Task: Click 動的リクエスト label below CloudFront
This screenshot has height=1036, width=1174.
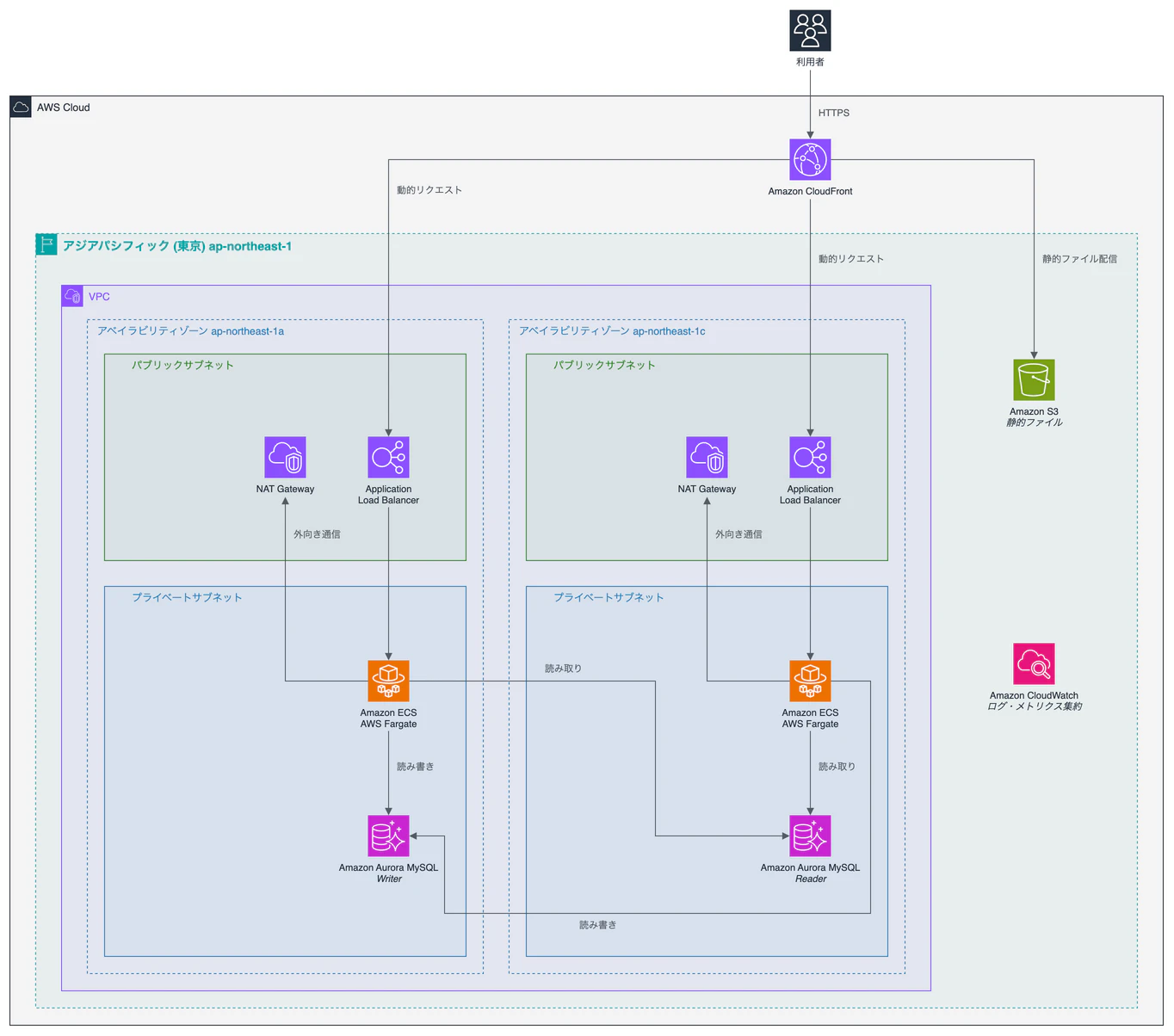Action: tap(851, 259)
